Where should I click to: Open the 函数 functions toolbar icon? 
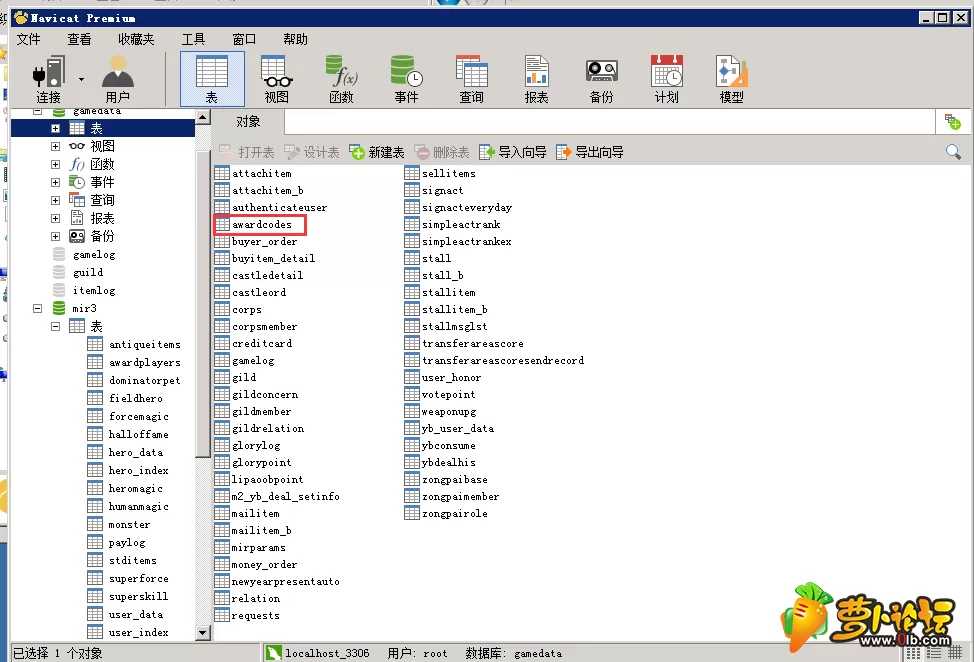point(342,79)
